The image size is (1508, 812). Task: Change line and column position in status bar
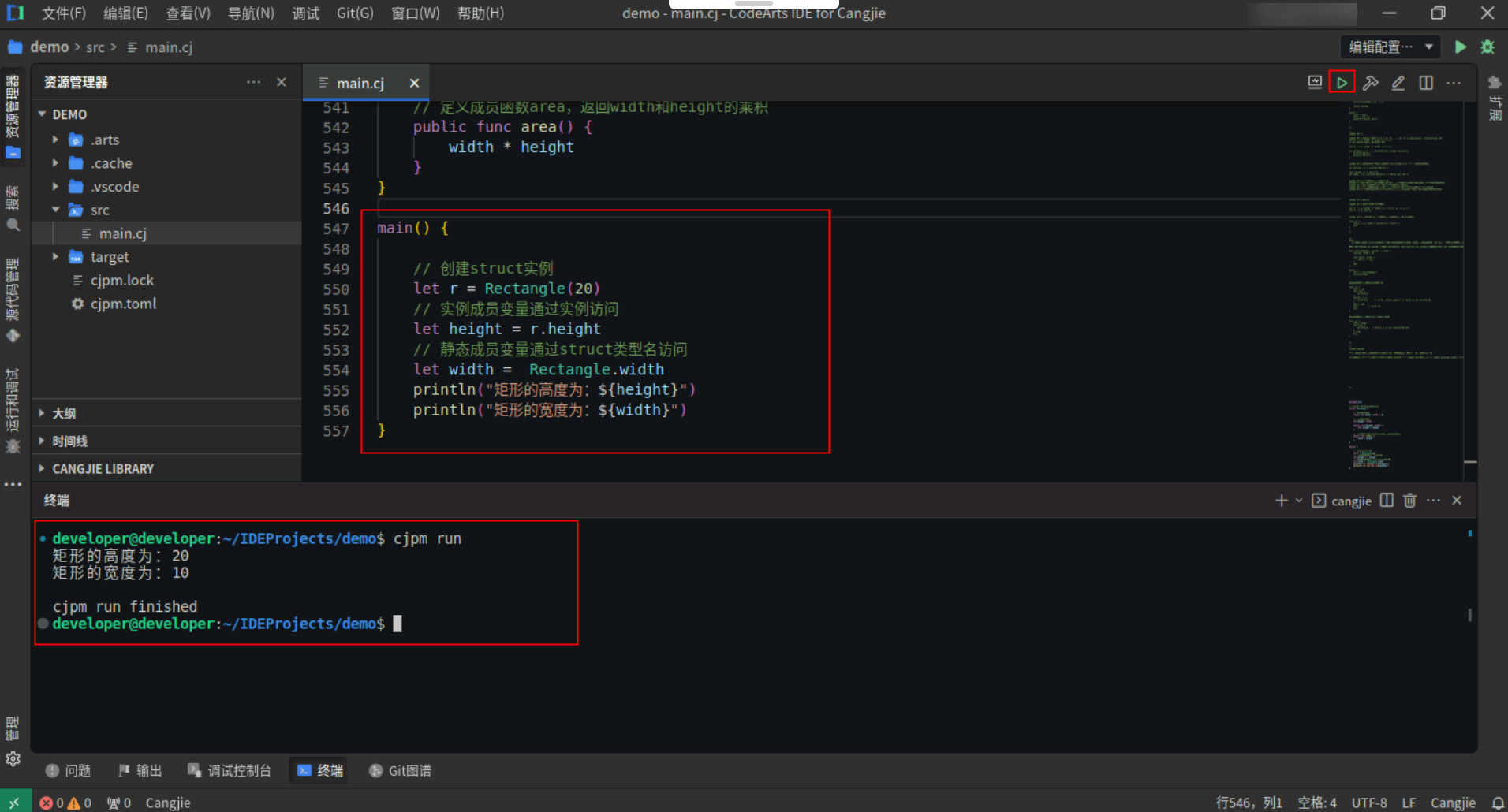[1249, 803]
